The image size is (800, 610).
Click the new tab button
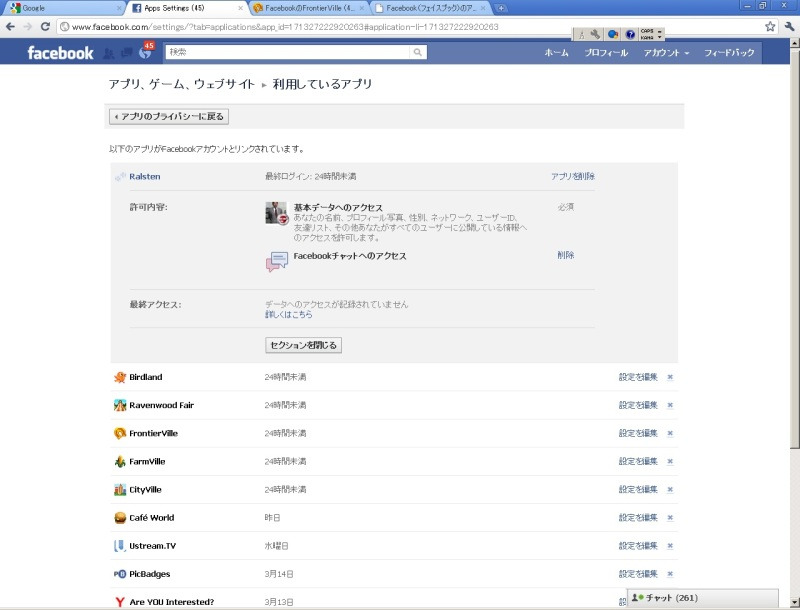502,8
